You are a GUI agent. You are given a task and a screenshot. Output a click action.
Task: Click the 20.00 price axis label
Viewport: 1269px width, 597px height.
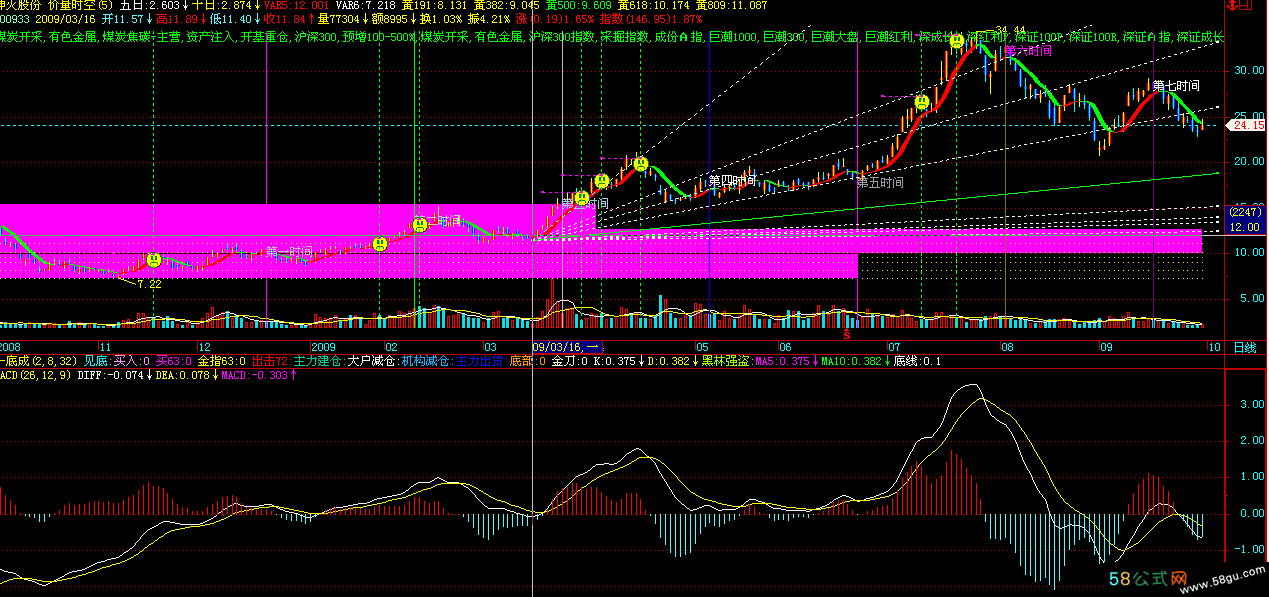[x=1250, y=161]
